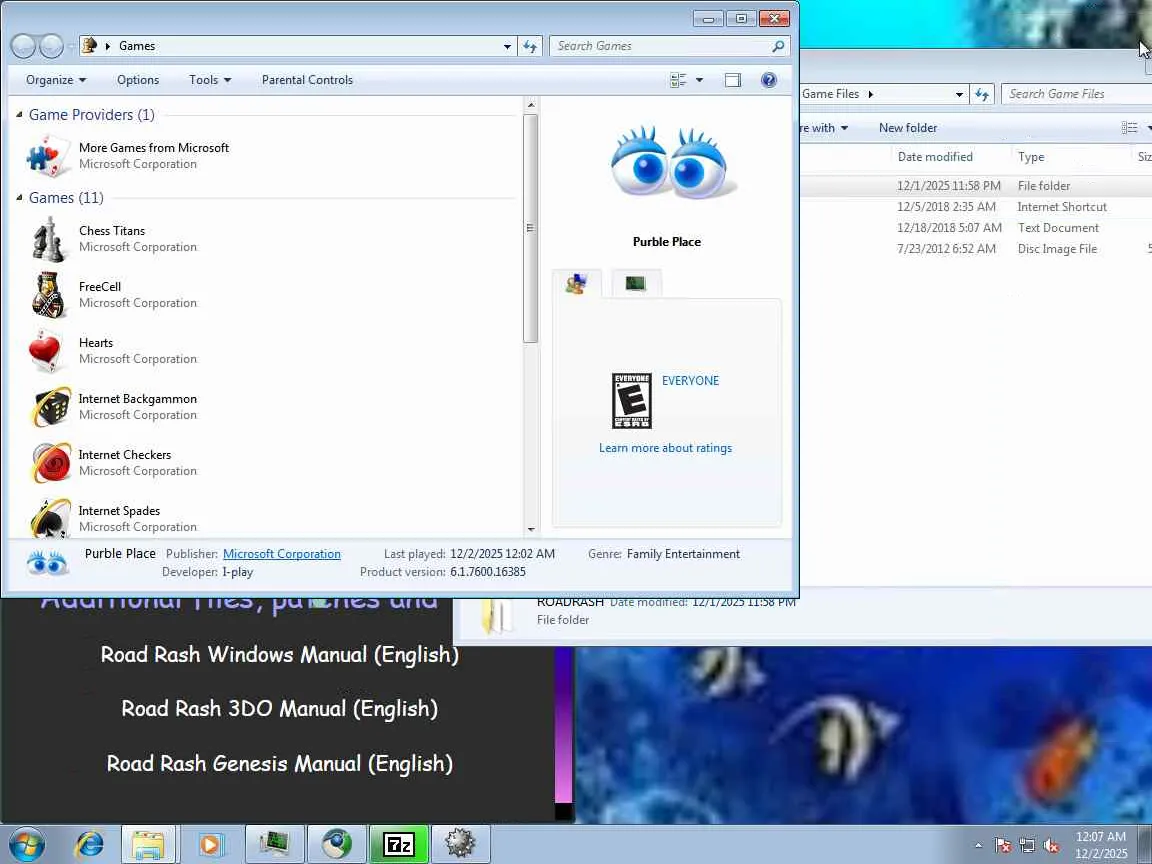This screenshot has height=864, width=1152.
Task: Click the Games window help icon
Action: [x=768, y=80]
